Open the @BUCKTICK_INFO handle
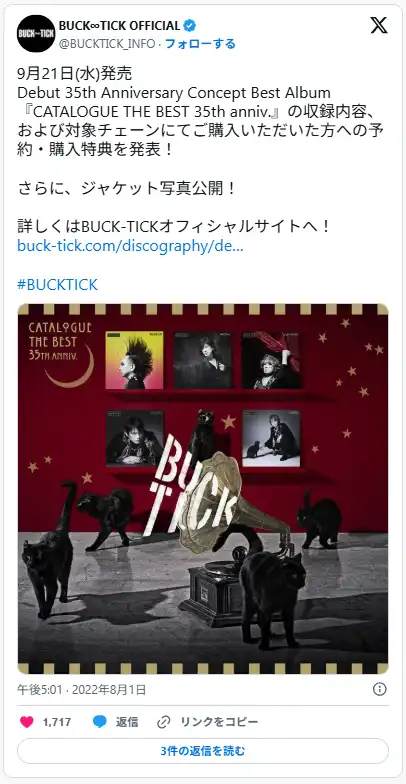Viewport: 406px width, 784px height. pyautogui.click(x=107, y=44)
